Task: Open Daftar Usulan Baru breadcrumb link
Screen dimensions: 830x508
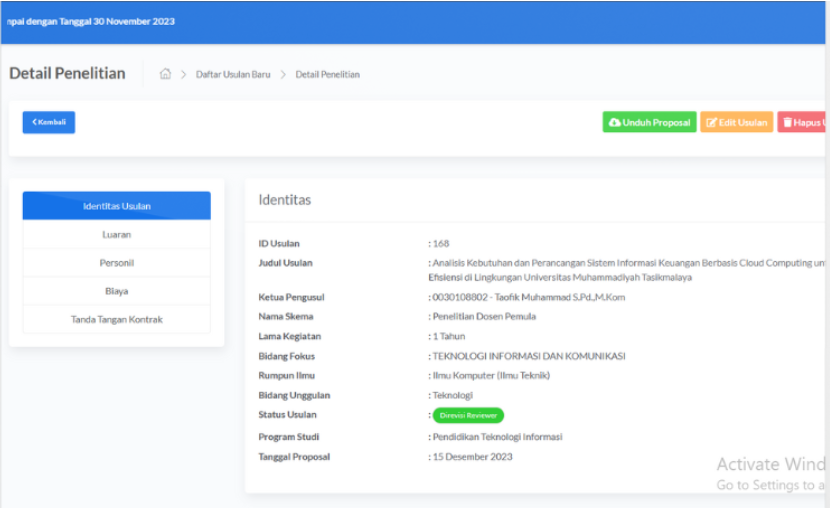Action: 233,75
